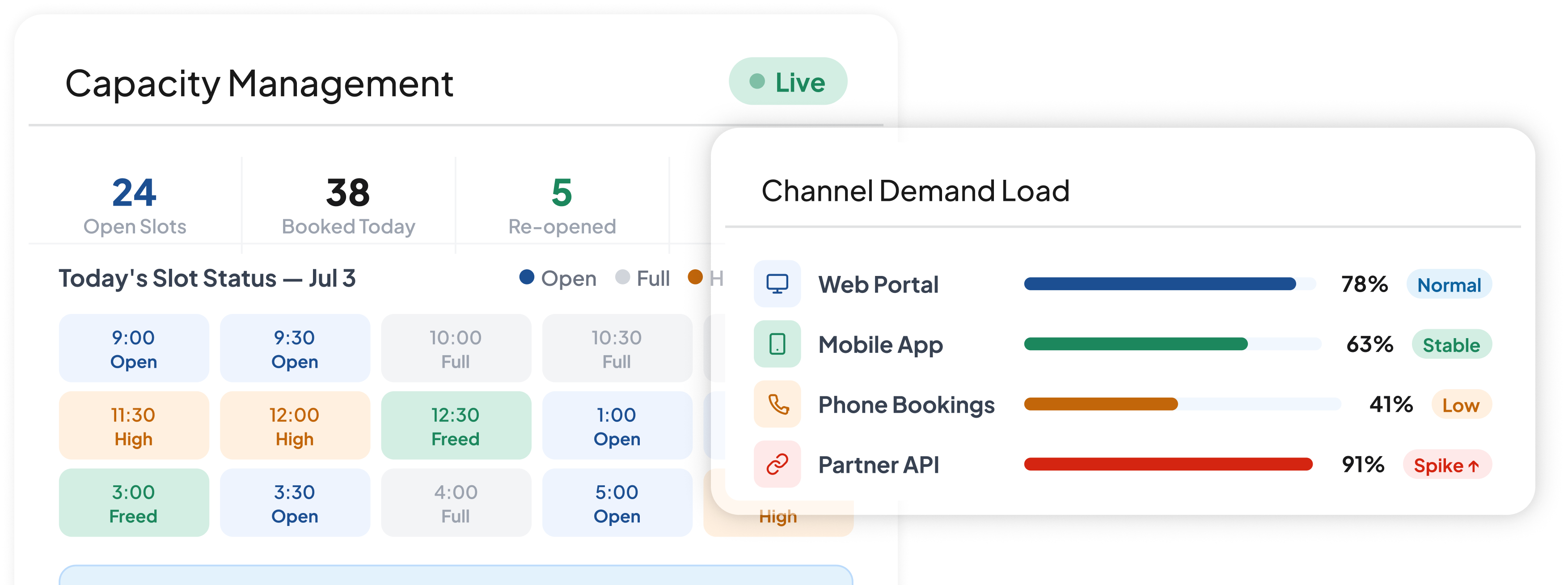Choose the 10:00 Full slot
The image size is (1568, 585).
click(456, 348)
